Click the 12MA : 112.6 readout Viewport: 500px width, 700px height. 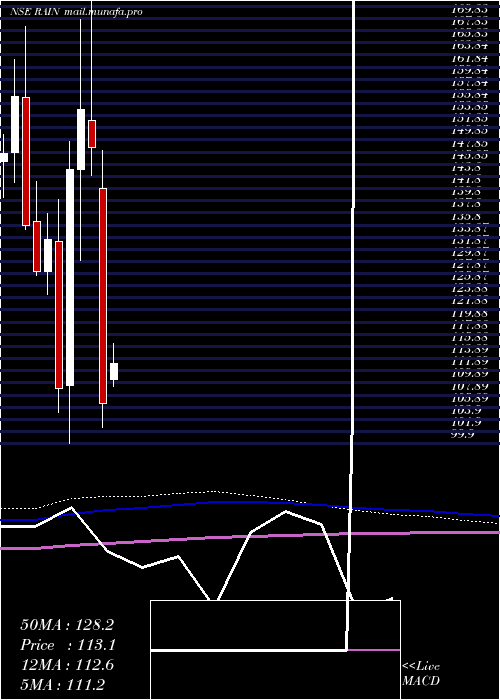tap(67, 665)
